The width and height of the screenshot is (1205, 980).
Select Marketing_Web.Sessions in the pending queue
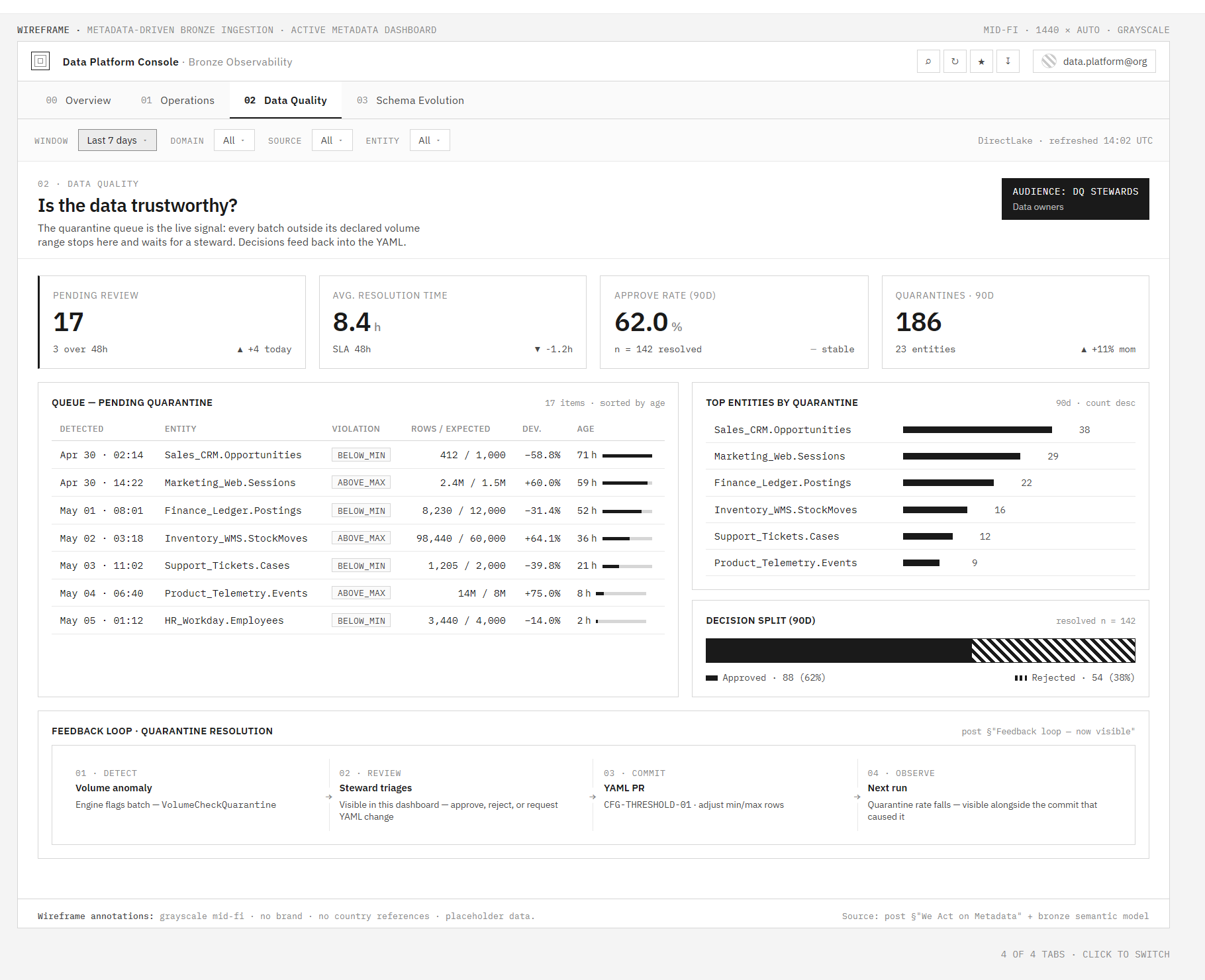pos(358,483)
